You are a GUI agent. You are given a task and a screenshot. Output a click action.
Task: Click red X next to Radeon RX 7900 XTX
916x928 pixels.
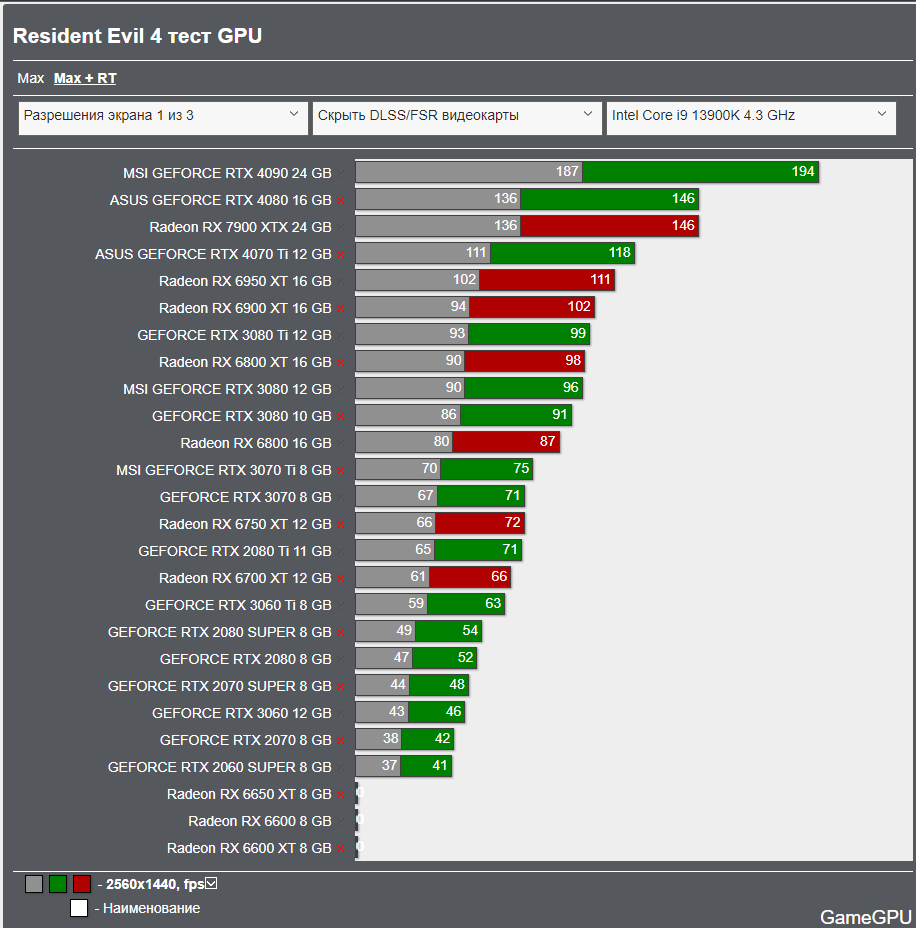pos(341,228)
